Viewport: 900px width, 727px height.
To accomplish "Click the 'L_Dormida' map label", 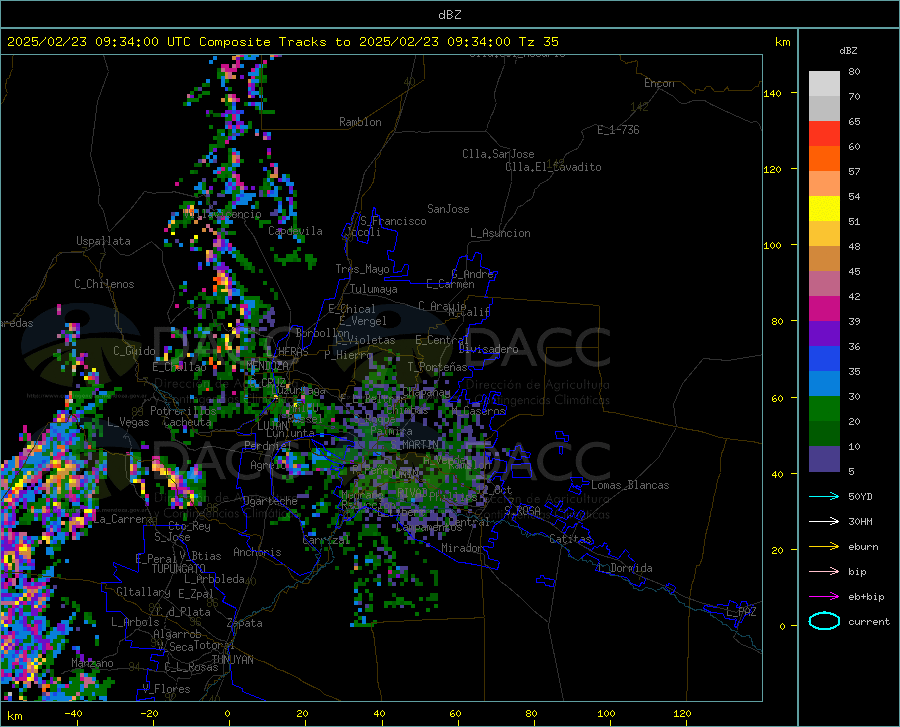I will tap(624, 568).
